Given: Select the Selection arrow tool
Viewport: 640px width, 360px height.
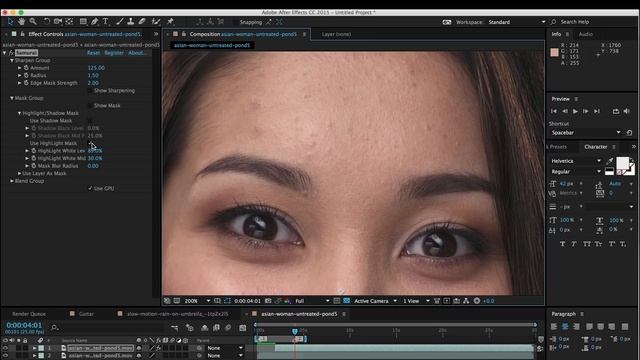Looking at the screenshot, I should (x=10, y=22).
